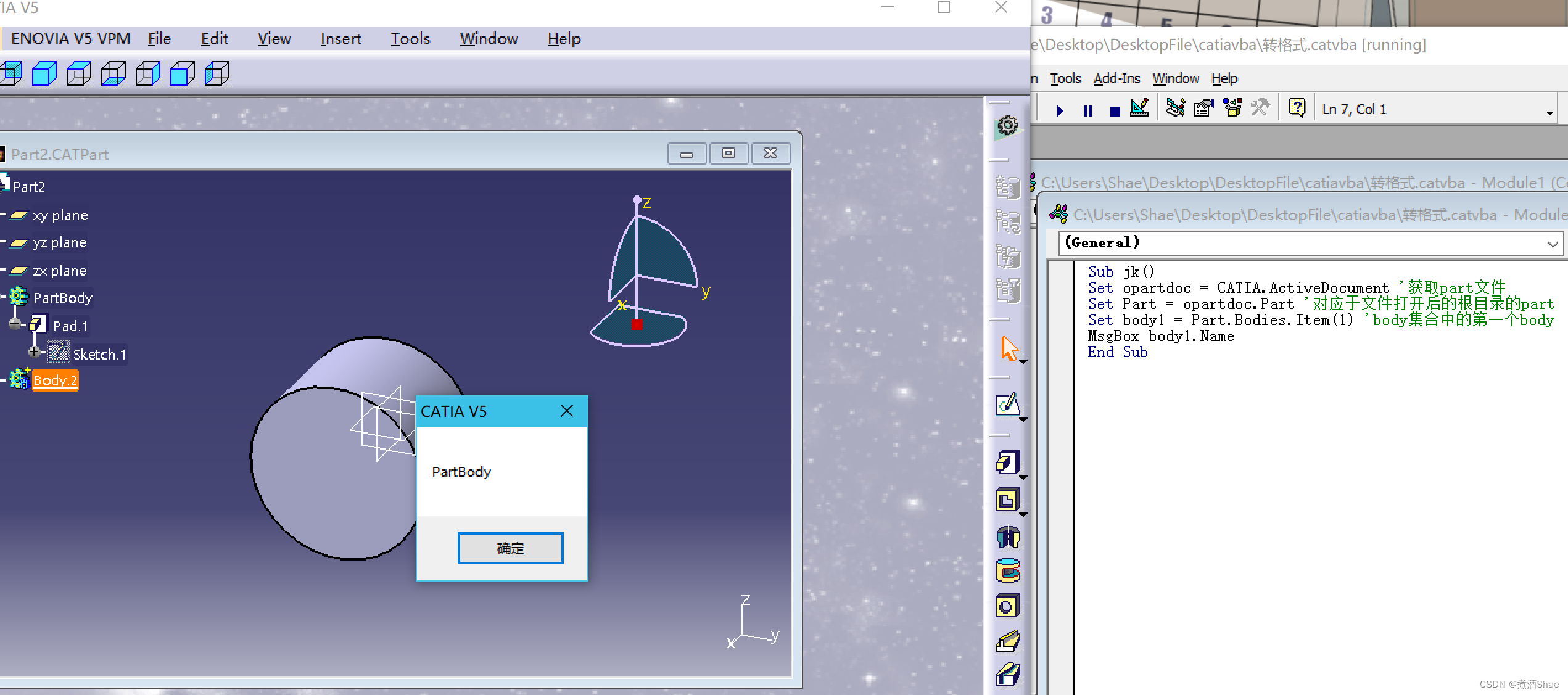Collapse the Pad.1 tree node
1568x695 pixels.
pos(15,324)
